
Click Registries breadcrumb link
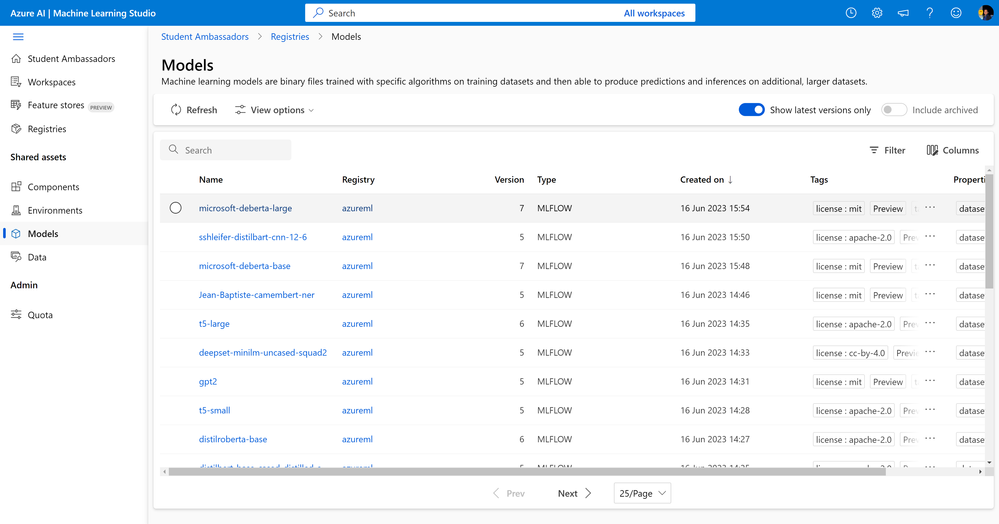click(x=290, y=37)
